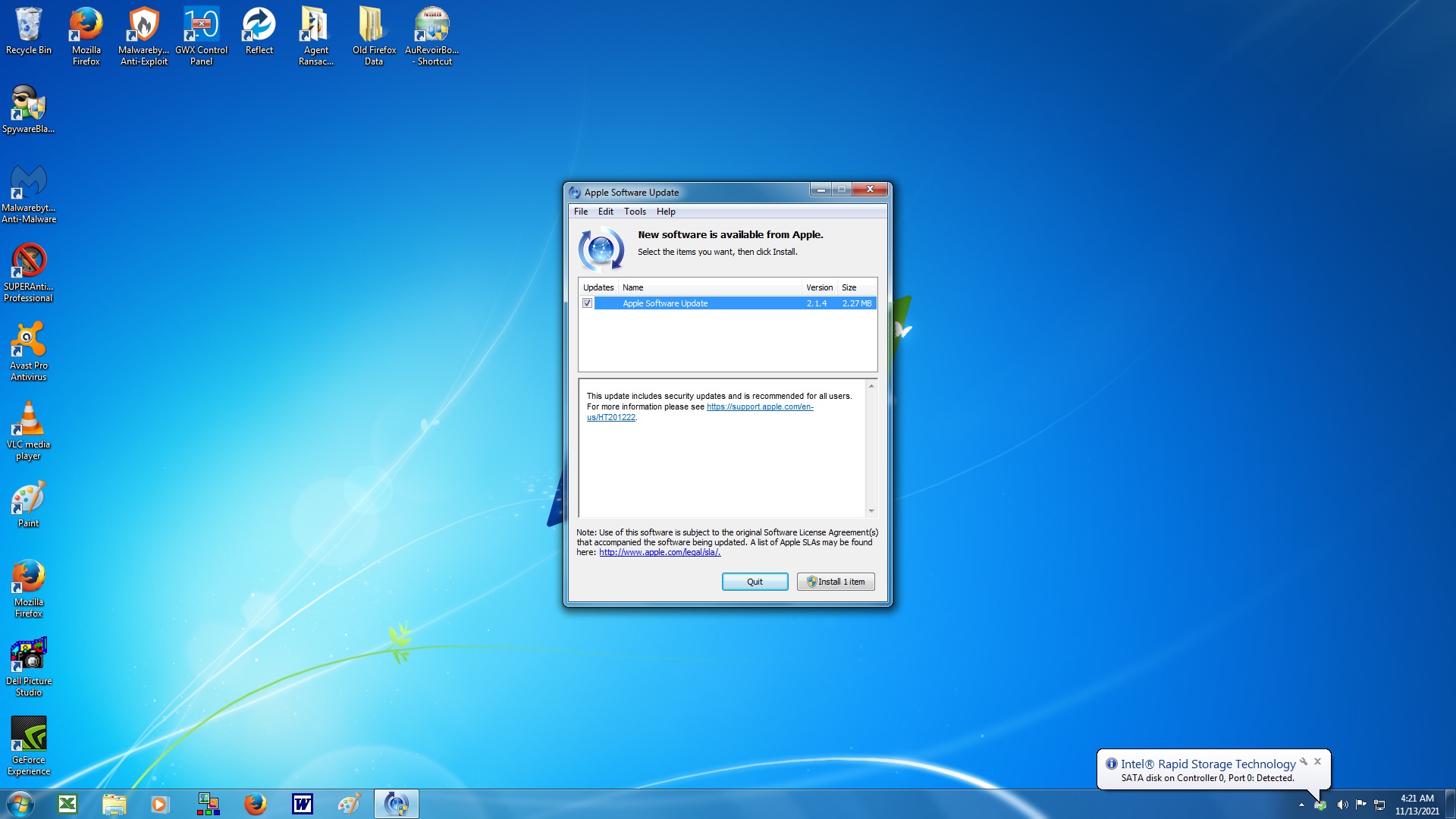Click description pane scroll down arrow
The width and height of the screenshot is (1456, 819).
(871, 511)
